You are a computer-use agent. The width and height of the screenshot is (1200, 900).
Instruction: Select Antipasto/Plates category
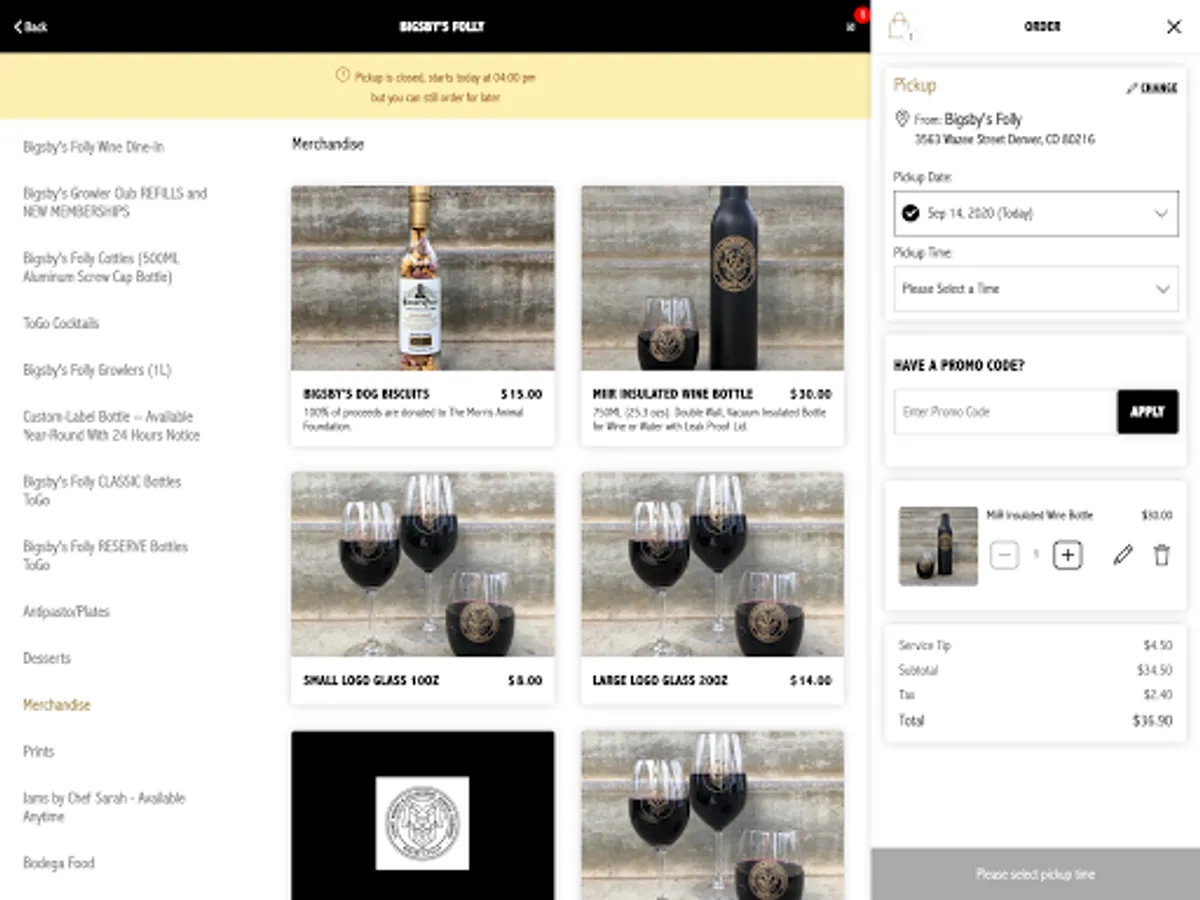point(66,612)
